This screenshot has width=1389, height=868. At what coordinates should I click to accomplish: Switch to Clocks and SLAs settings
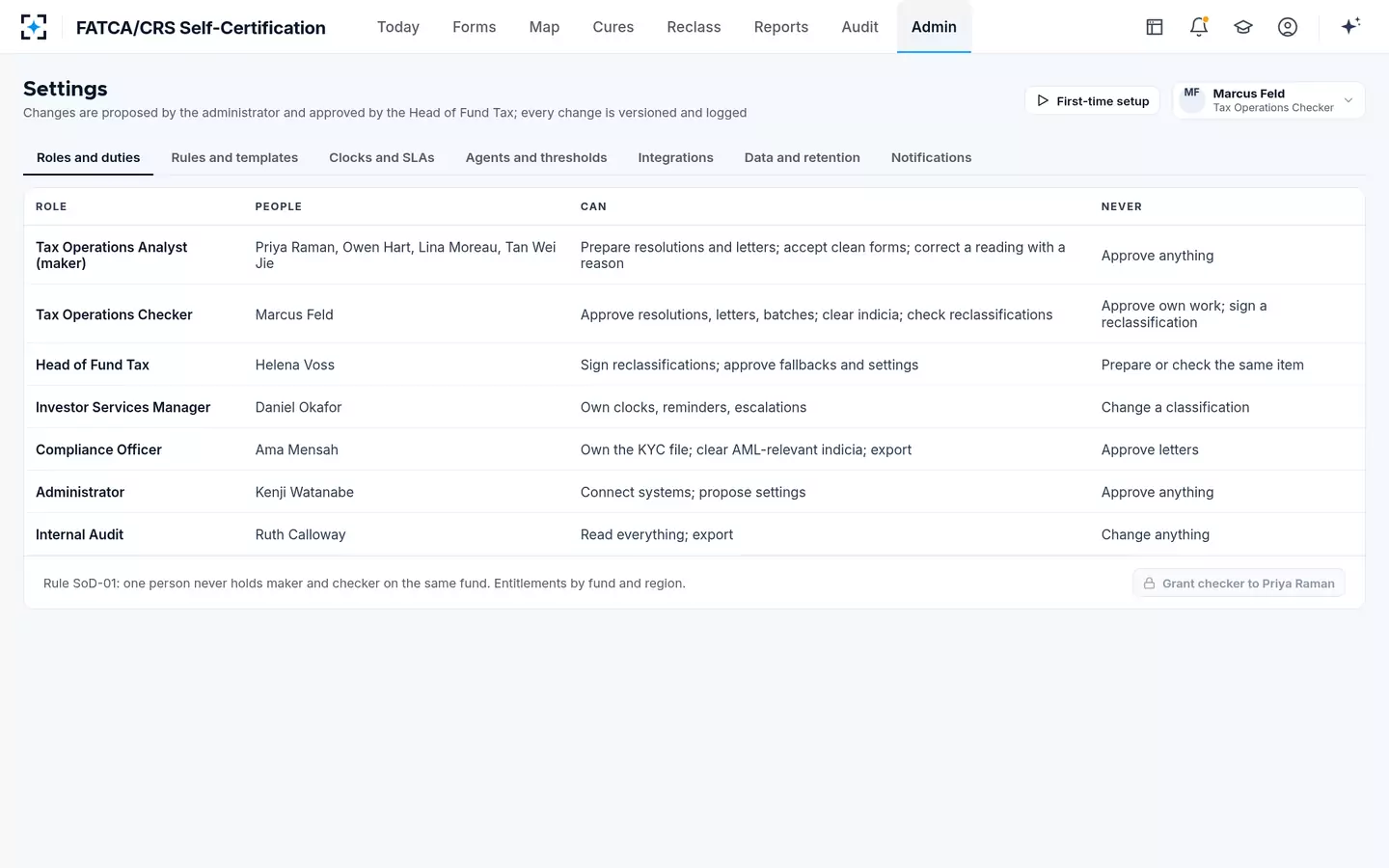pyautogui.click(x=382, y=158)
